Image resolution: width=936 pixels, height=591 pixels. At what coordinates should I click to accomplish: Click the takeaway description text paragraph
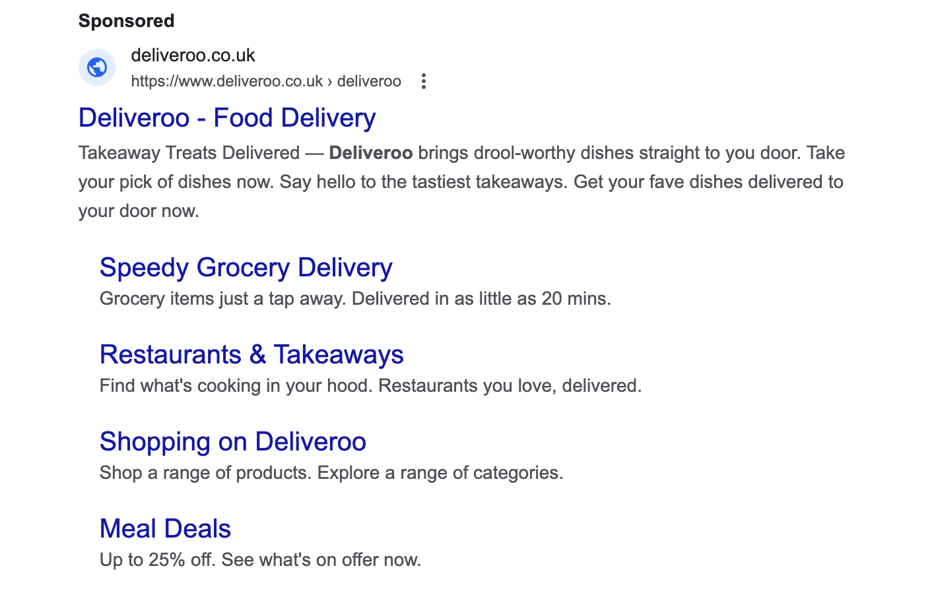point(460,181)
